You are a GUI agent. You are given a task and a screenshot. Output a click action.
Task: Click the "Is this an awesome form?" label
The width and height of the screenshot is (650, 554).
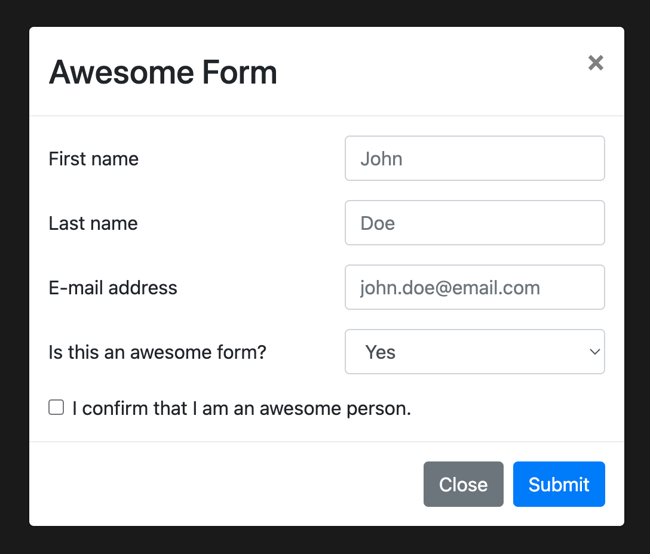click(157, 352)
